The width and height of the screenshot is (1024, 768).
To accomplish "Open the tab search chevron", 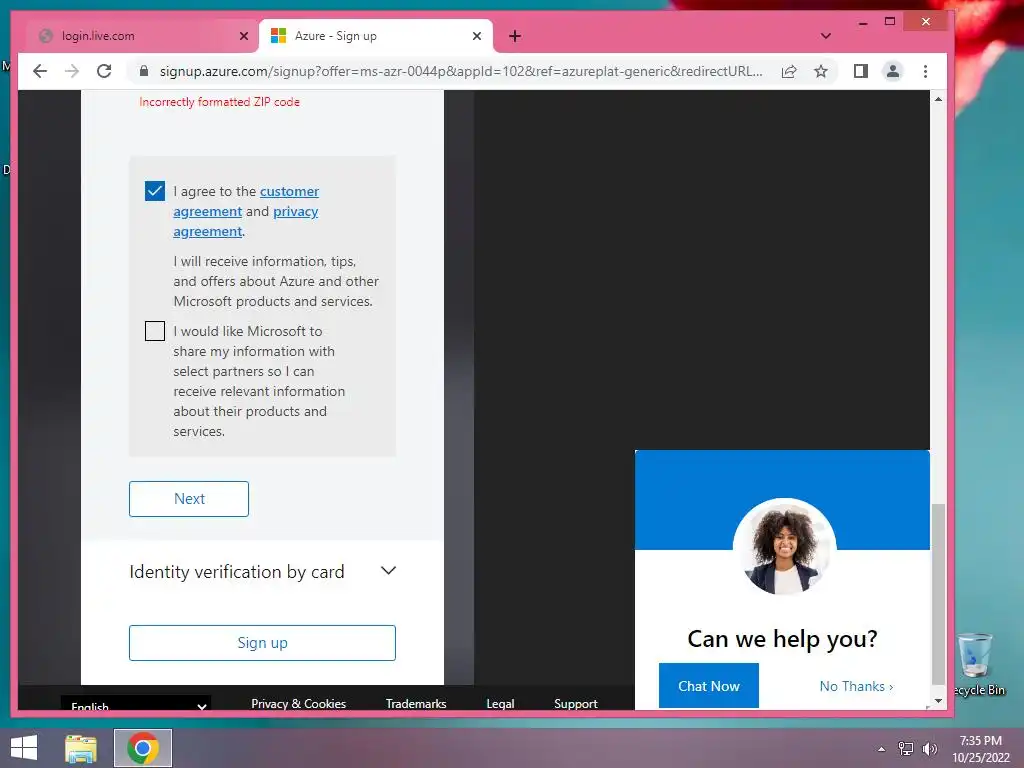I will tap(825, 36).
